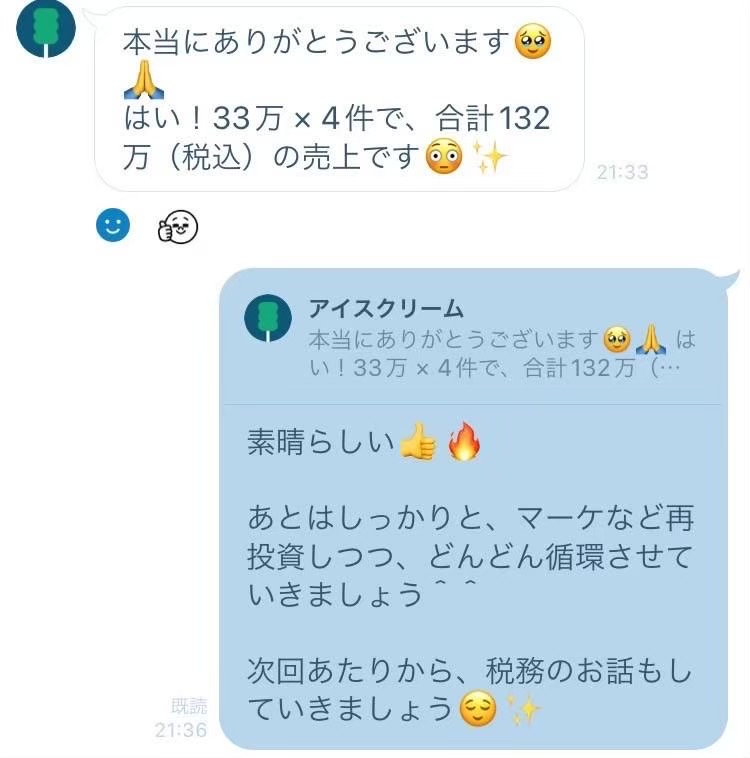Tap the 既読 read status label
This screenshot has width=750, height=758.
click(189, 706)
